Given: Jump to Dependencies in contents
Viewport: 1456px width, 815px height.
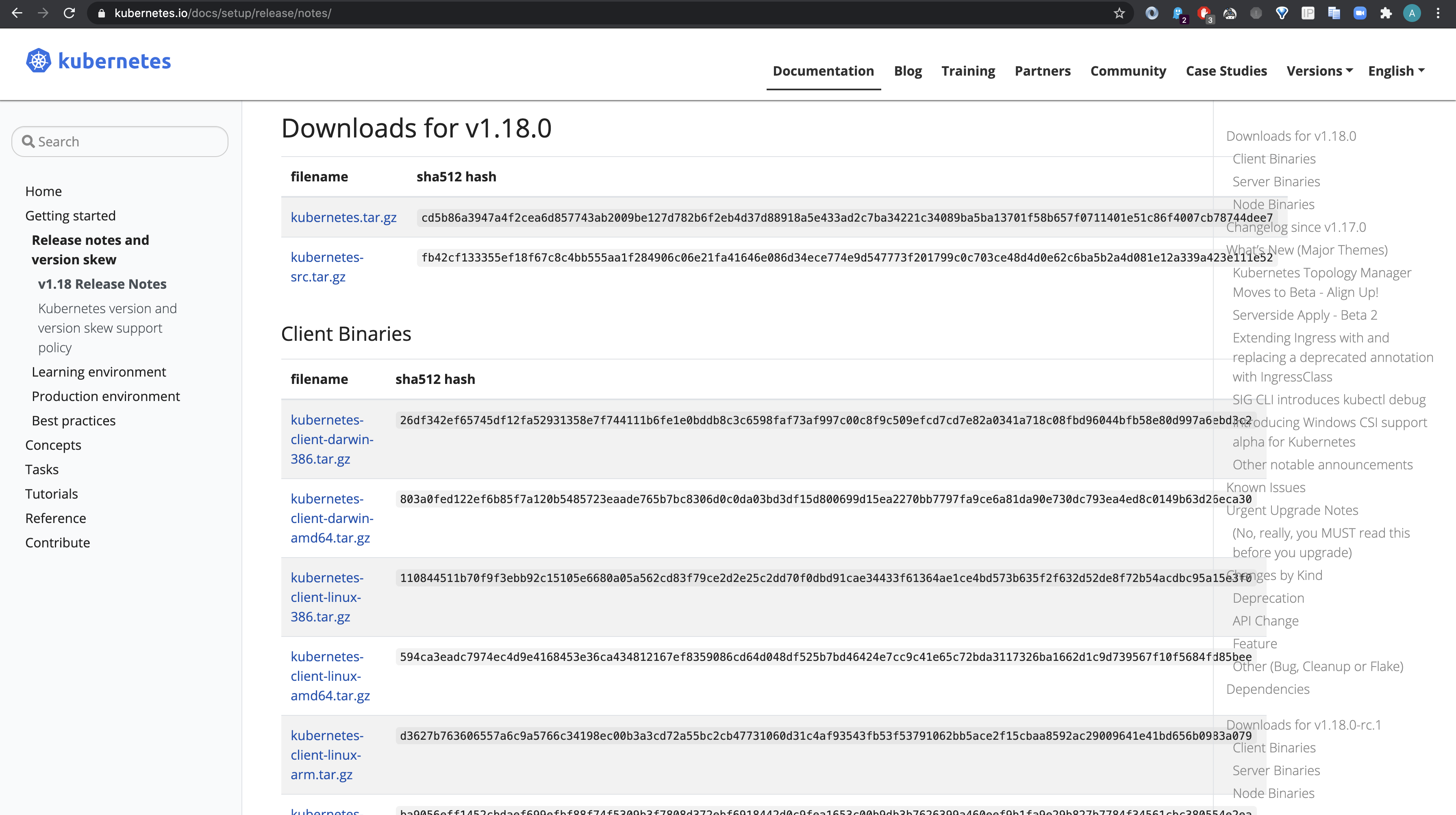Looking at the screenshot, I should (x=1268, y=689).
